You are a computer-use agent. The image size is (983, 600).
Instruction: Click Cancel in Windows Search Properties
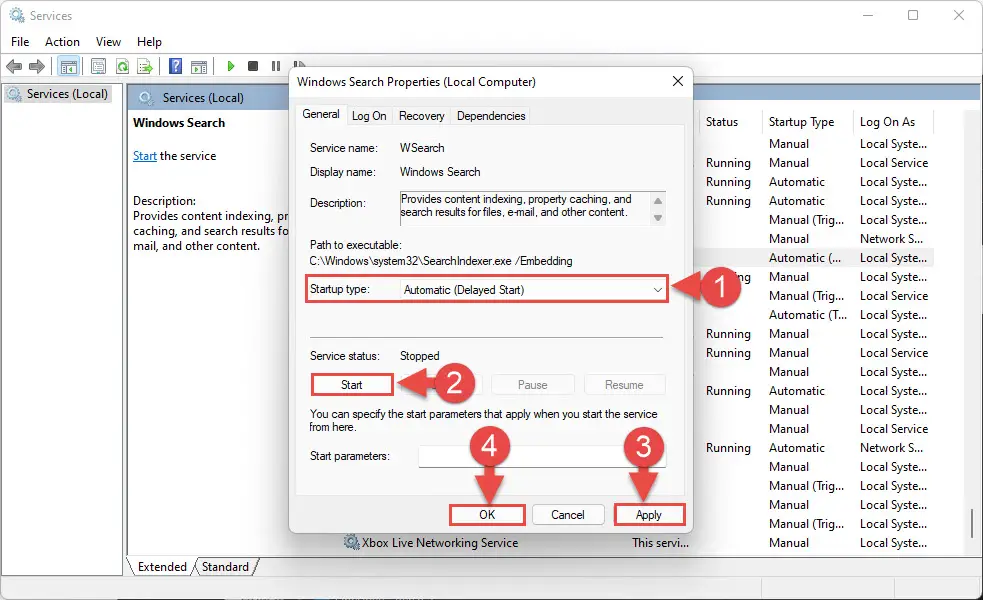pyautogui.click(x=567, y=515)
